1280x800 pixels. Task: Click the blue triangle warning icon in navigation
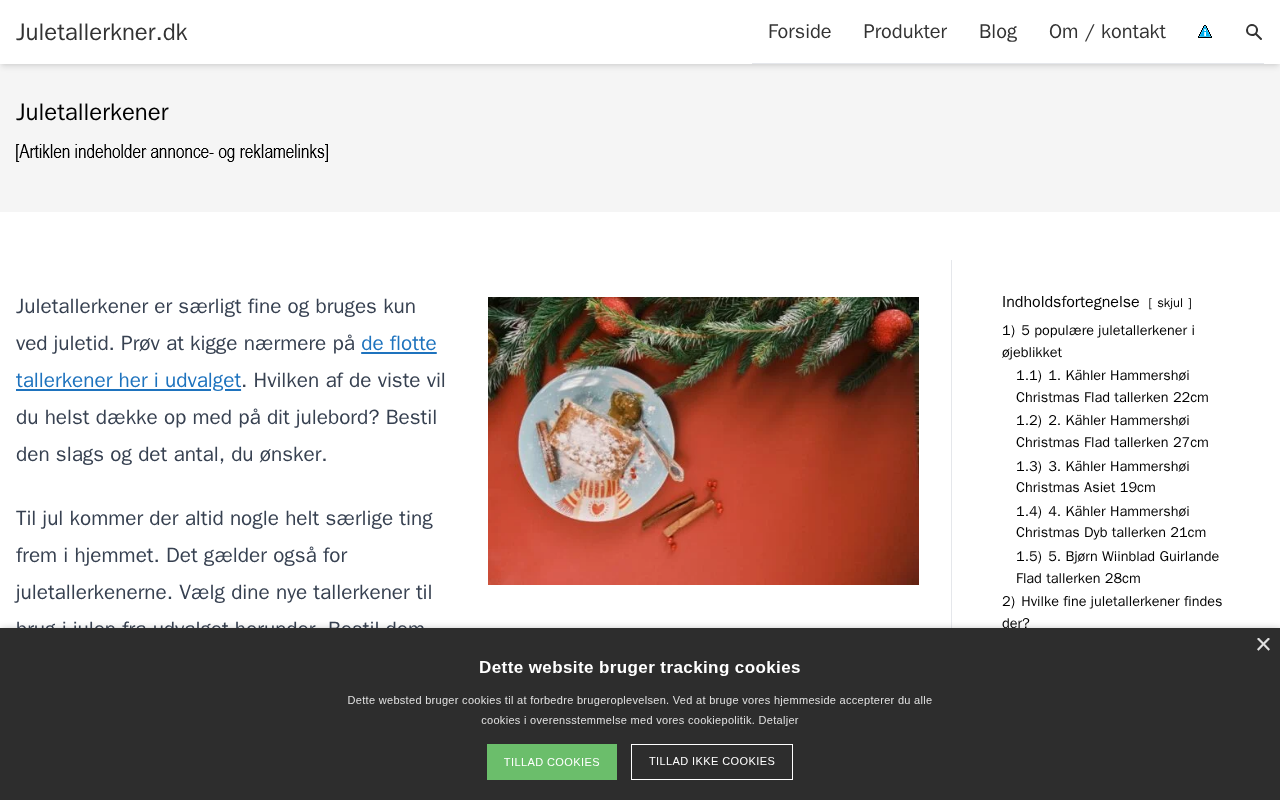point(1205,32)
